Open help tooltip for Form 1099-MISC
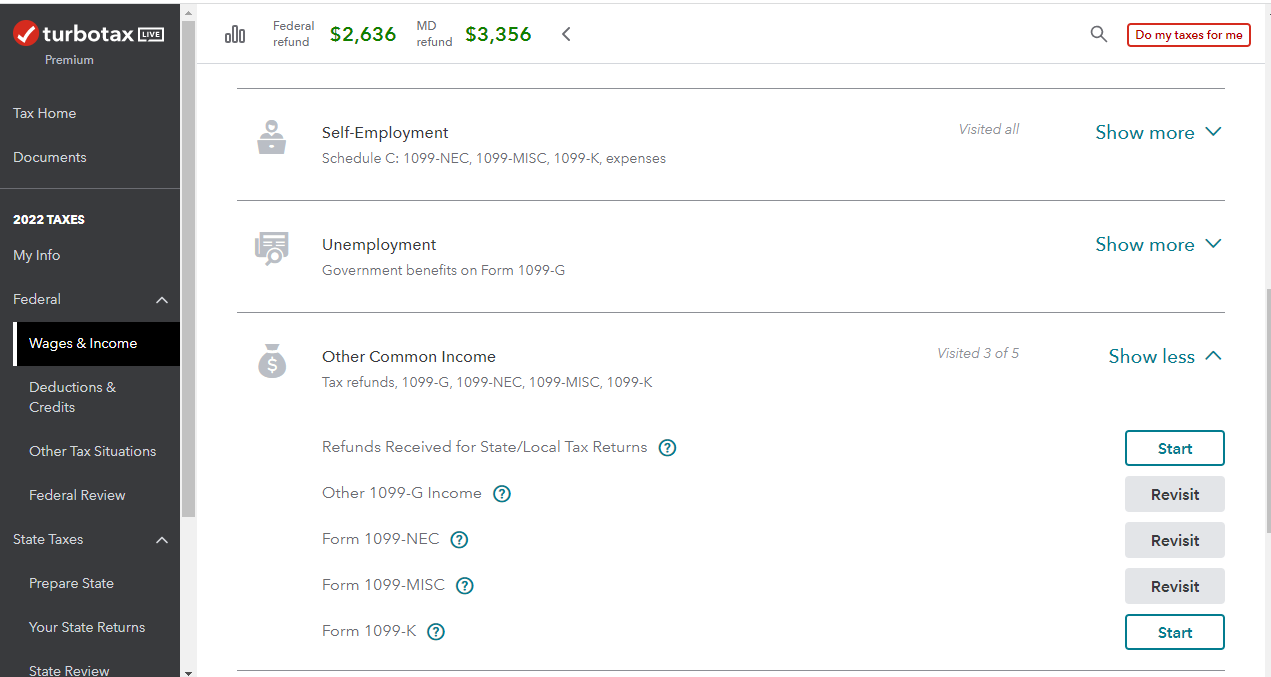 (x=464, y=586)
